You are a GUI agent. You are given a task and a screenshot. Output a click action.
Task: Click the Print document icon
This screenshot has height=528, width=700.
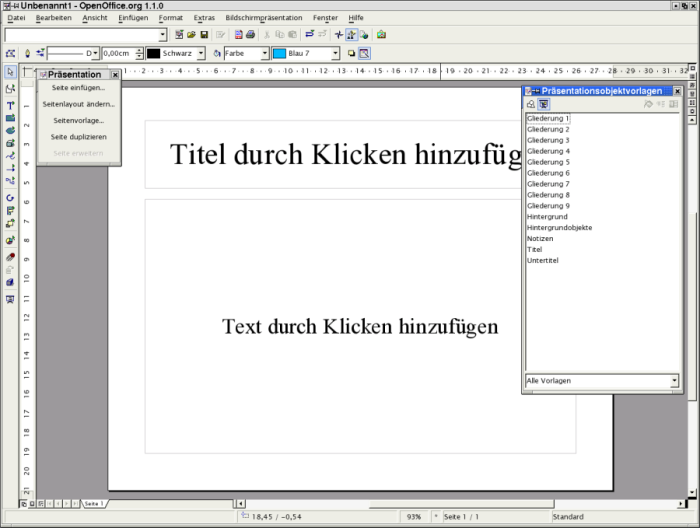click(x=251, y=35)
